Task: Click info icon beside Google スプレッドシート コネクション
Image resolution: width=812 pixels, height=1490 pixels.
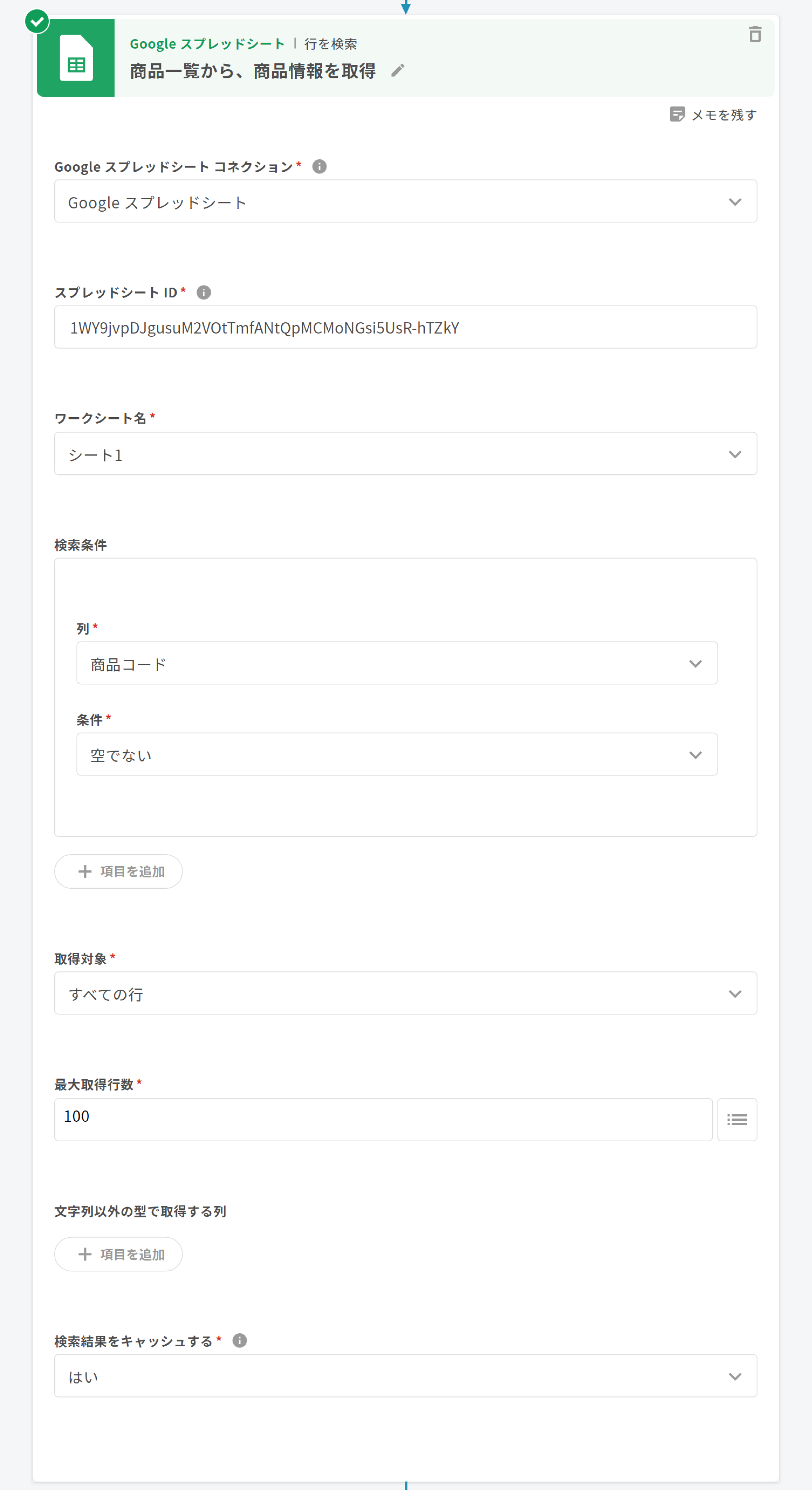Action: (x=319, y=167)
